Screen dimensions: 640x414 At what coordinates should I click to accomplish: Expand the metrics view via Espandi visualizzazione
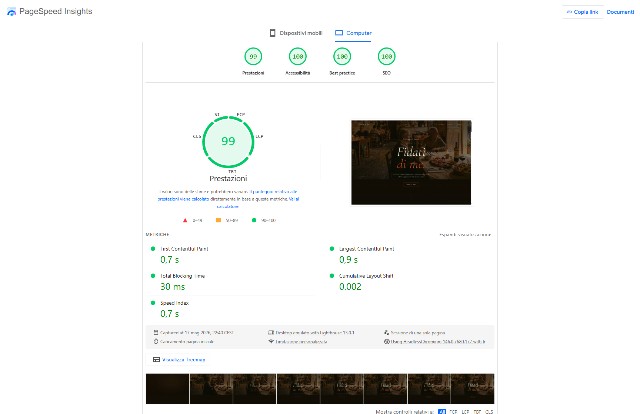point(465,235)
